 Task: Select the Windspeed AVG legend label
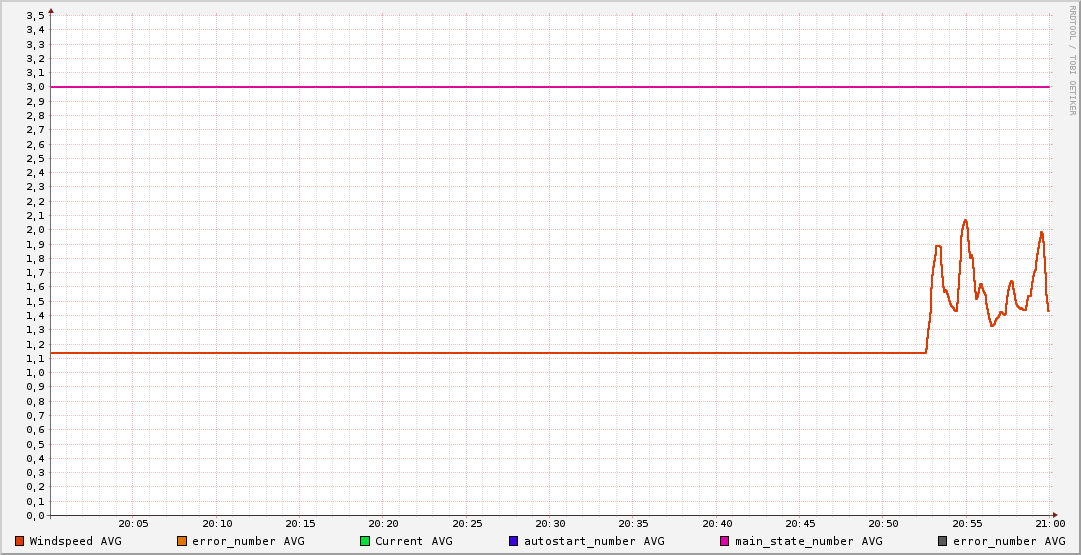(x=76, y=541)
